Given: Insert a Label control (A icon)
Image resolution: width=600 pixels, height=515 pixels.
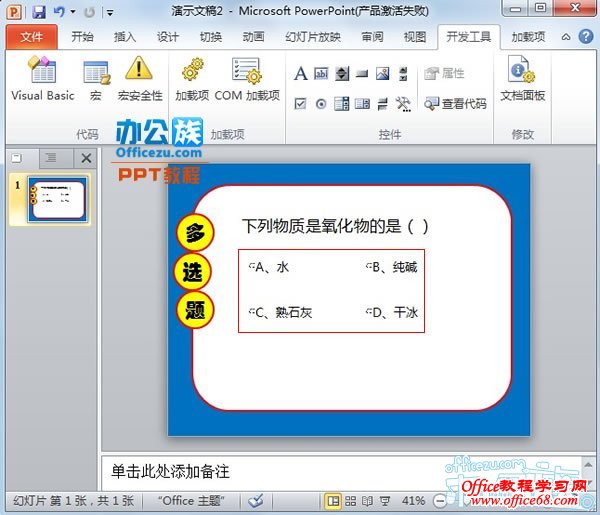Looking at the screenshot, I should pyautogui.click(x=300, y=74).
